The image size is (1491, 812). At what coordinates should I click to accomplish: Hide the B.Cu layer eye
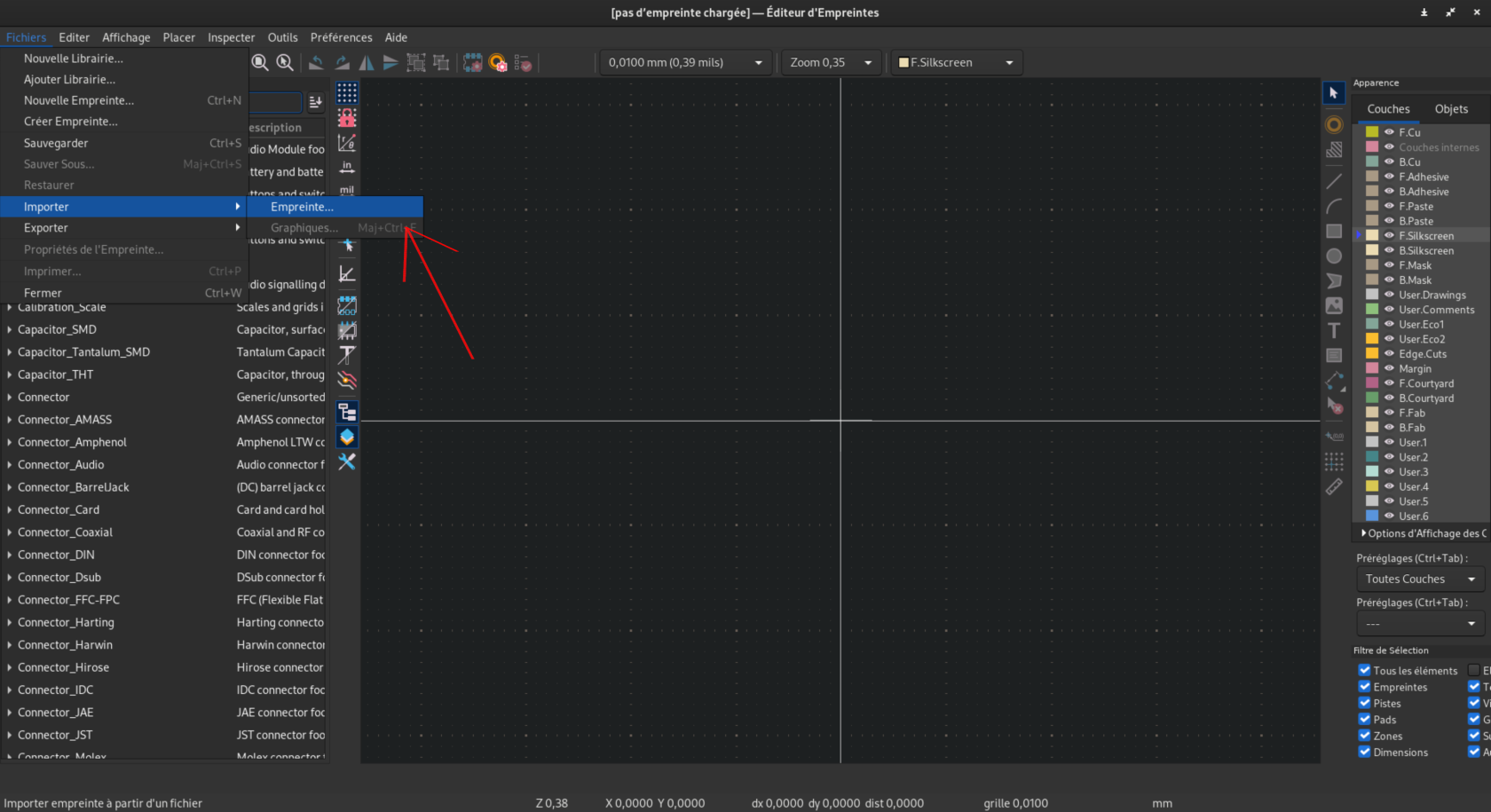[x=1389, y=162]
